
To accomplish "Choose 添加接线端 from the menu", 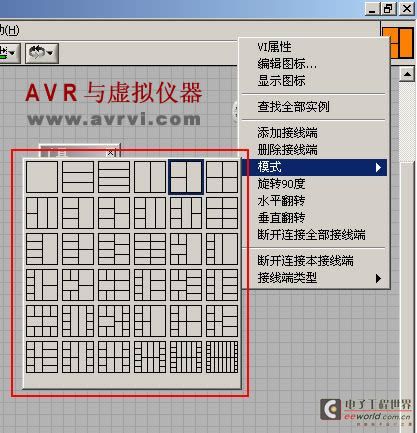I will pos(287,133).
